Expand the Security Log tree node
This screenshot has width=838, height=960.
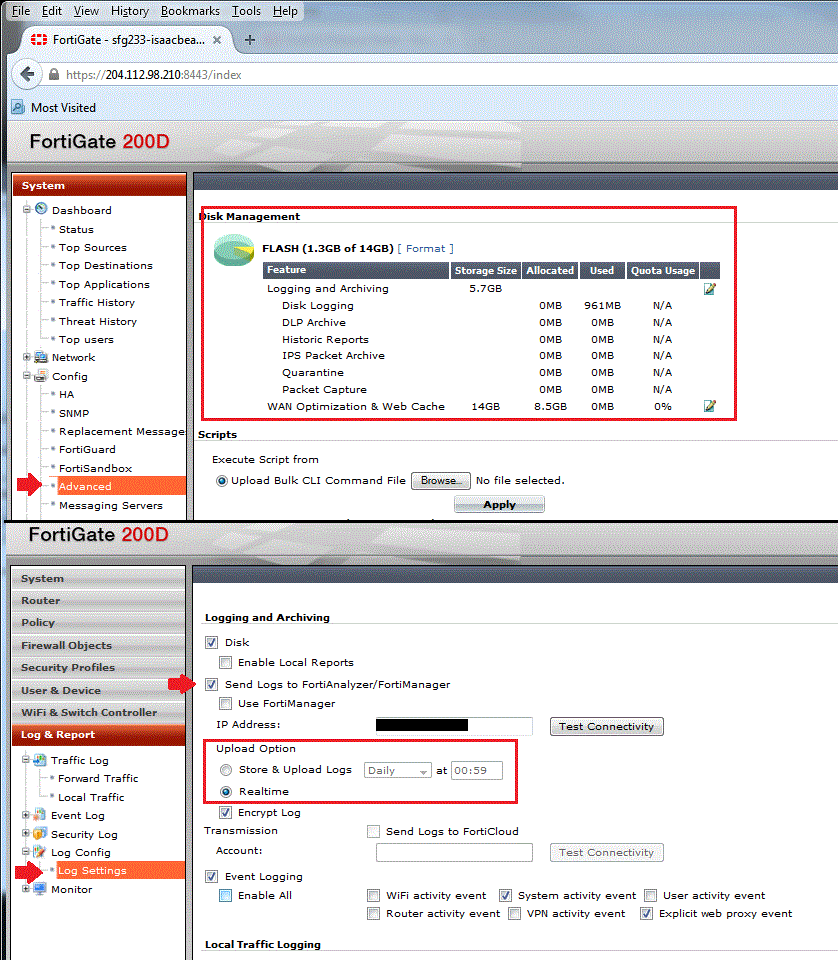[26, 833]
